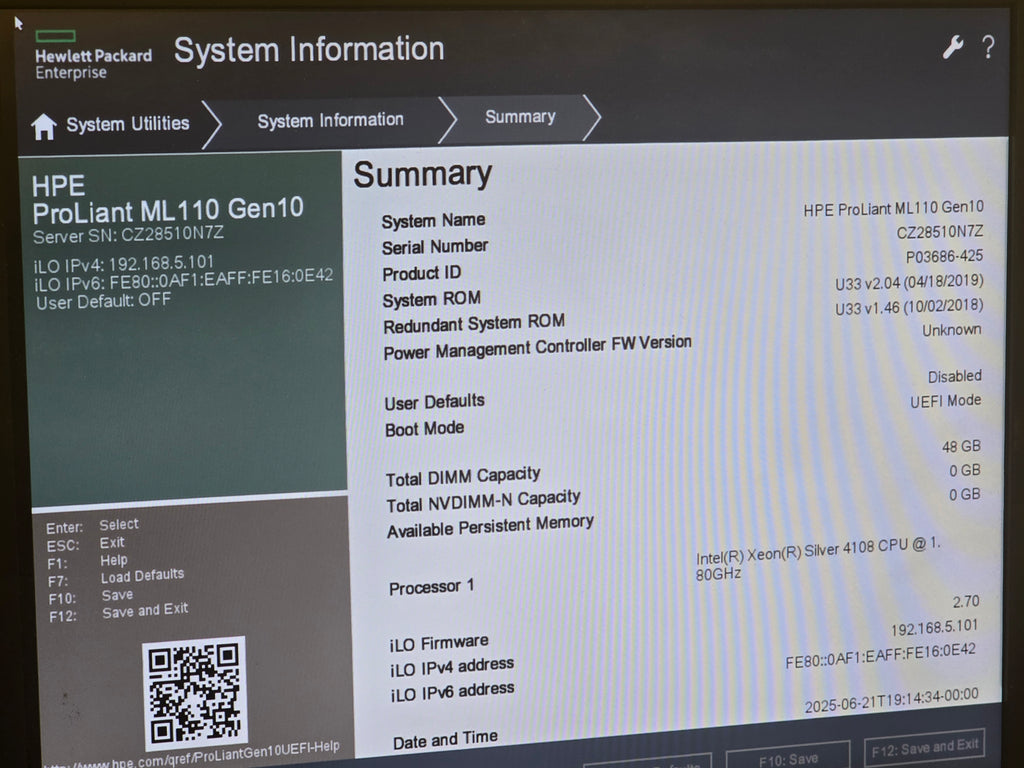Click iLO IPv6 address in left panel

click(x=184, y=280)
